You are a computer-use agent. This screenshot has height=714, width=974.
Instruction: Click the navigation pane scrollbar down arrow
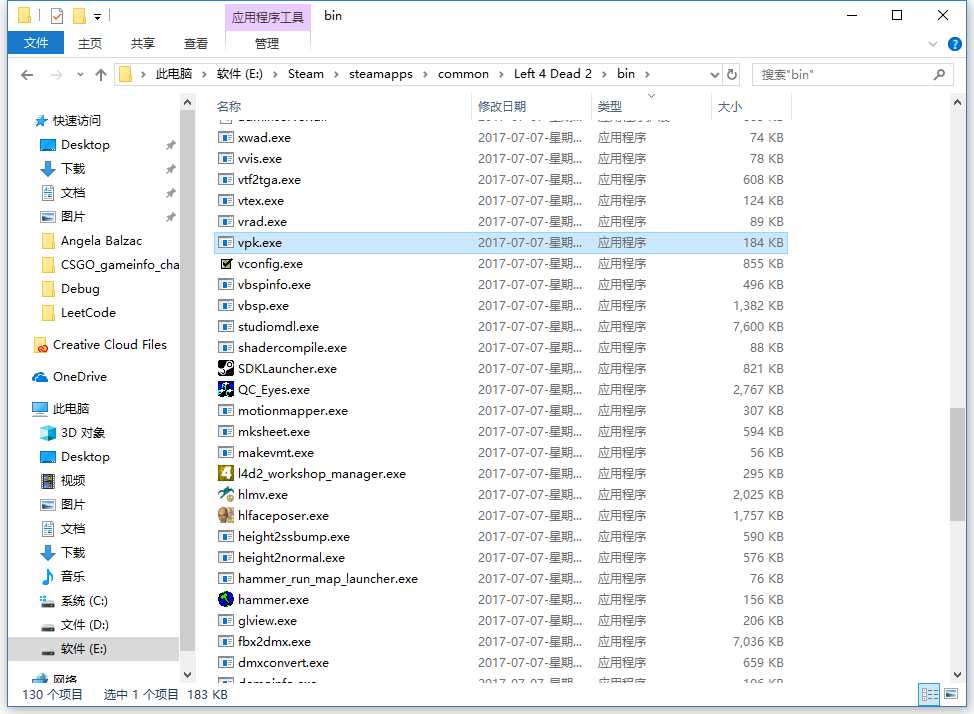188,674
